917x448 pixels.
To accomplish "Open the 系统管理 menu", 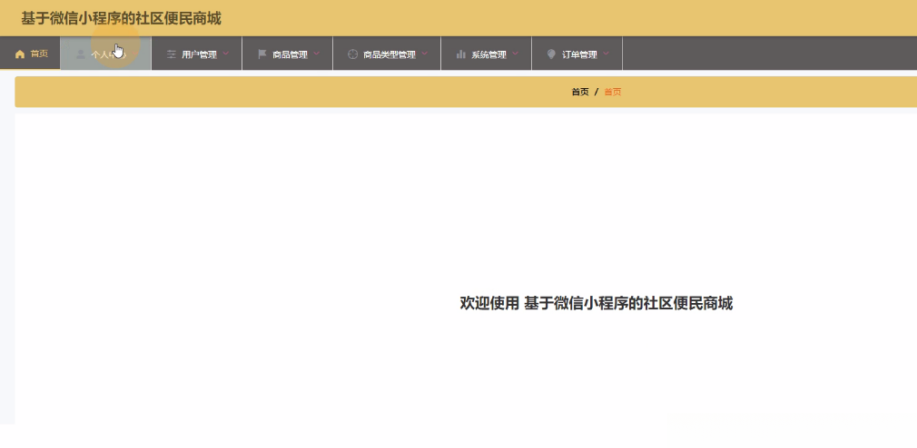I will [487, 53].
